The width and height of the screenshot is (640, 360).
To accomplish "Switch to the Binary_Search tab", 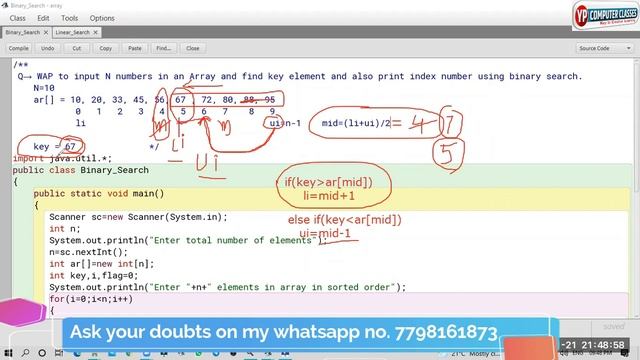I will (x=23, y=32).
